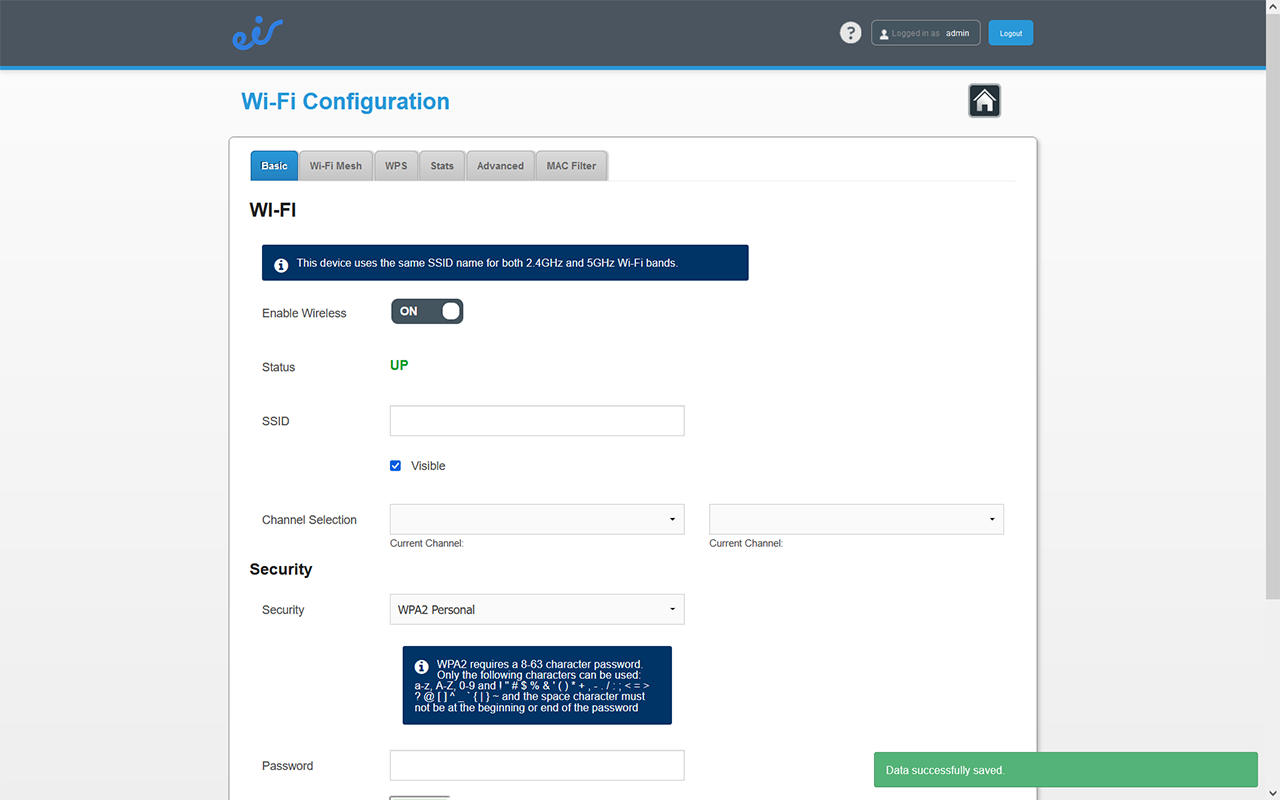Switch to the Wi-Fi Mesh tab
1280x800 pixels.
click(x=335, y=166)
